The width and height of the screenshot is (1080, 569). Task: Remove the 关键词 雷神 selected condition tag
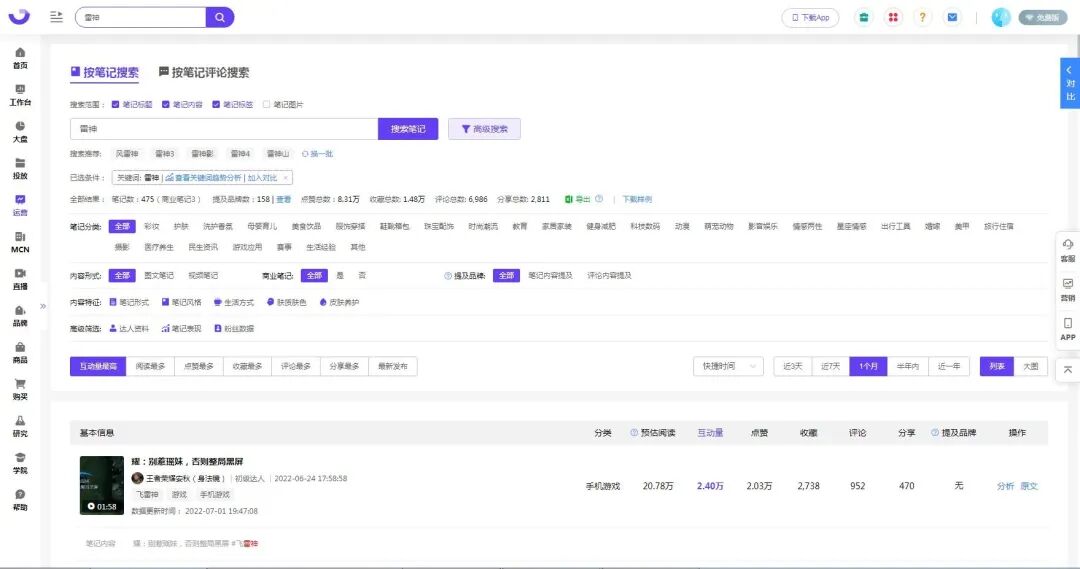point(285,178)
